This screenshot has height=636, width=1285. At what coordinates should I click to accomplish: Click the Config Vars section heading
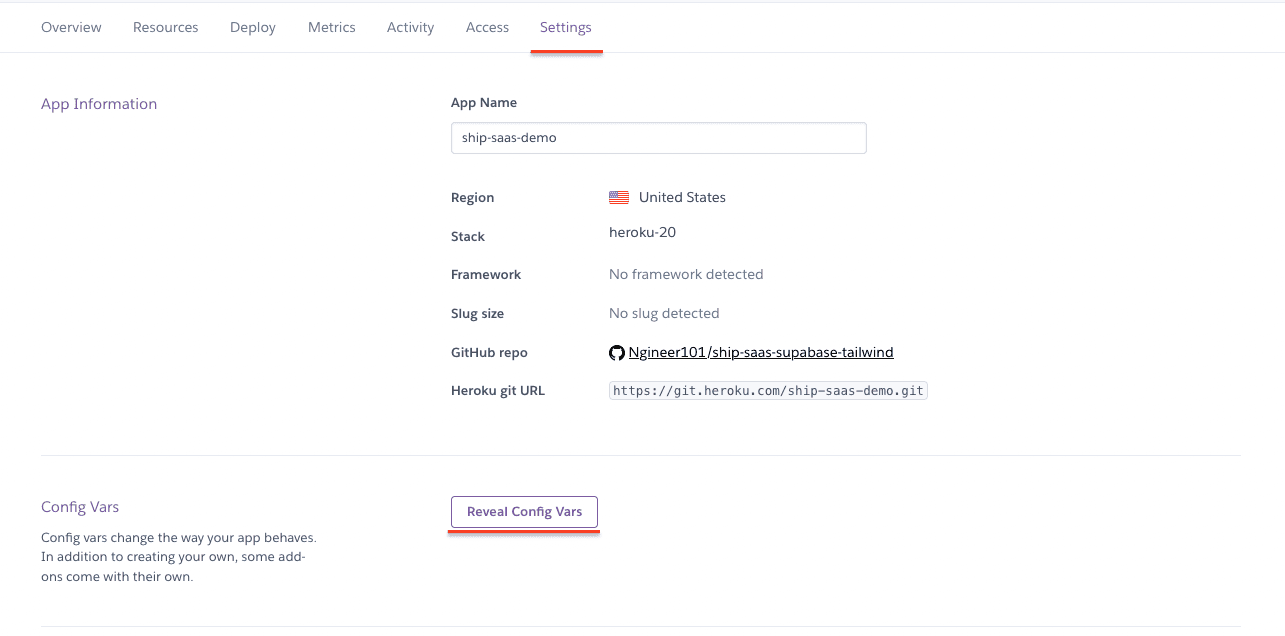(x=79, y=507)
